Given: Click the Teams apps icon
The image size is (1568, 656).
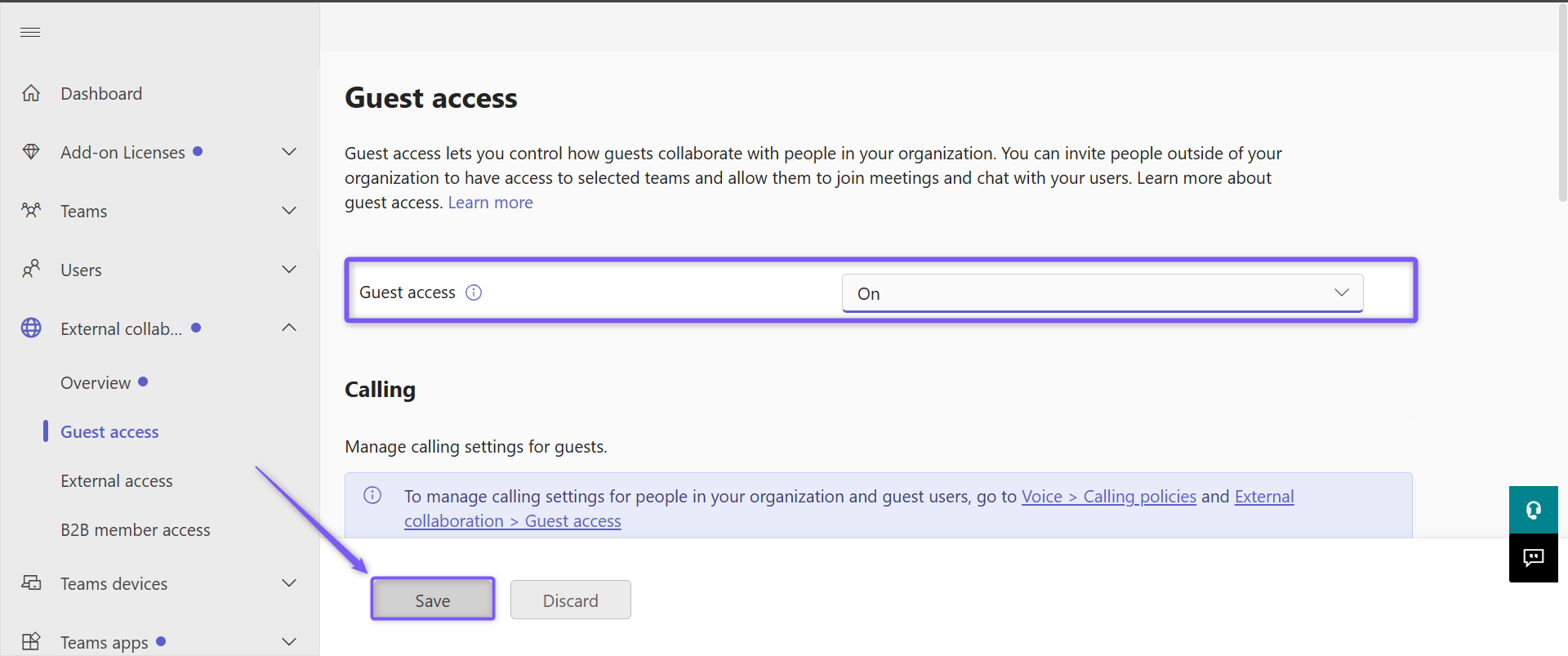Looking at the screenshot, I should coord(31,642).
